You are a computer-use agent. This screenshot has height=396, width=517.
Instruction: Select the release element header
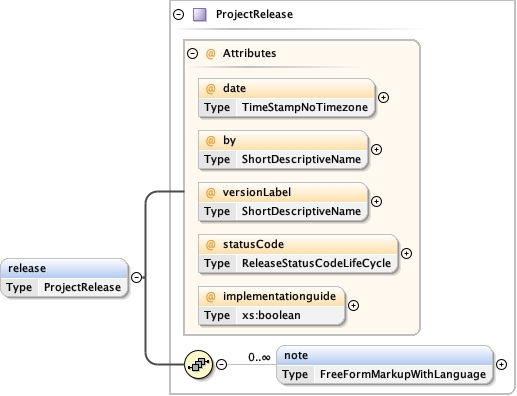(64, 268)
